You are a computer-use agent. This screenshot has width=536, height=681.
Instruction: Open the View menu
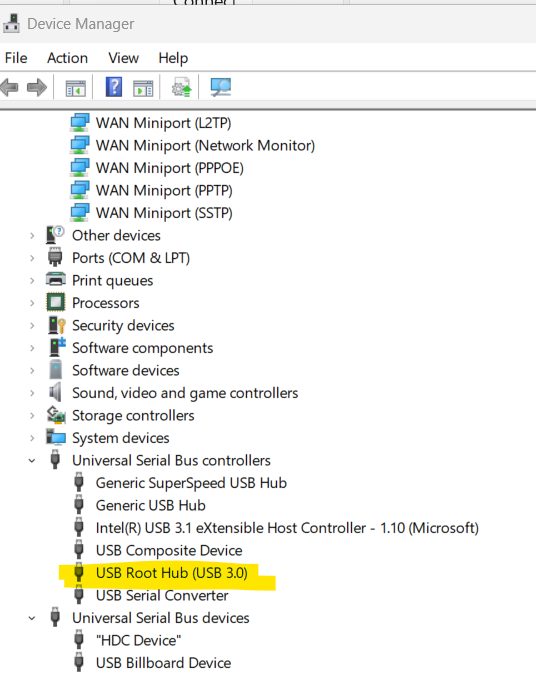[123, 58]
